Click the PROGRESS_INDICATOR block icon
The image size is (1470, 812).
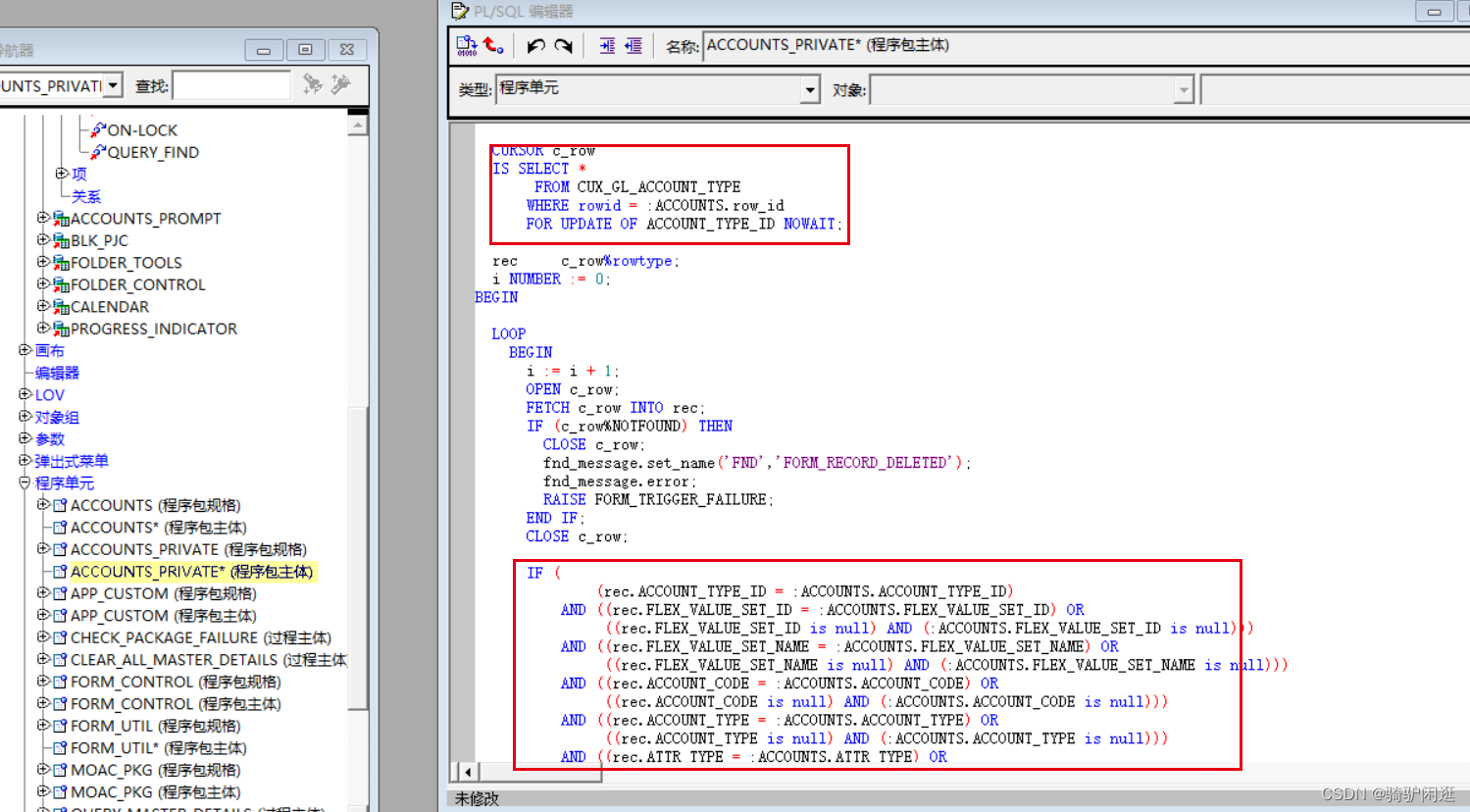coord(61,329)
